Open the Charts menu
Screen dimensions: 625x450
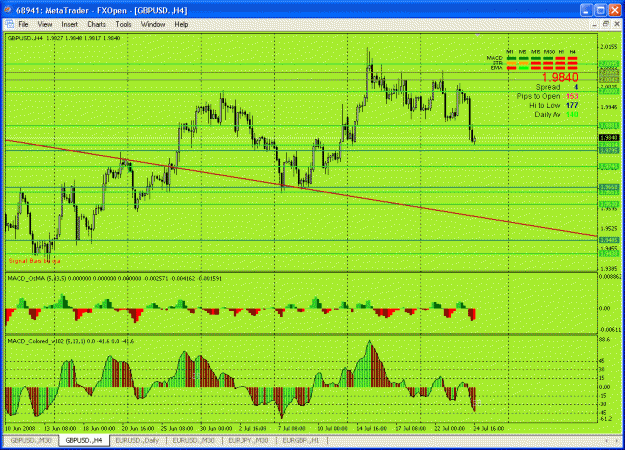[97, 24]
